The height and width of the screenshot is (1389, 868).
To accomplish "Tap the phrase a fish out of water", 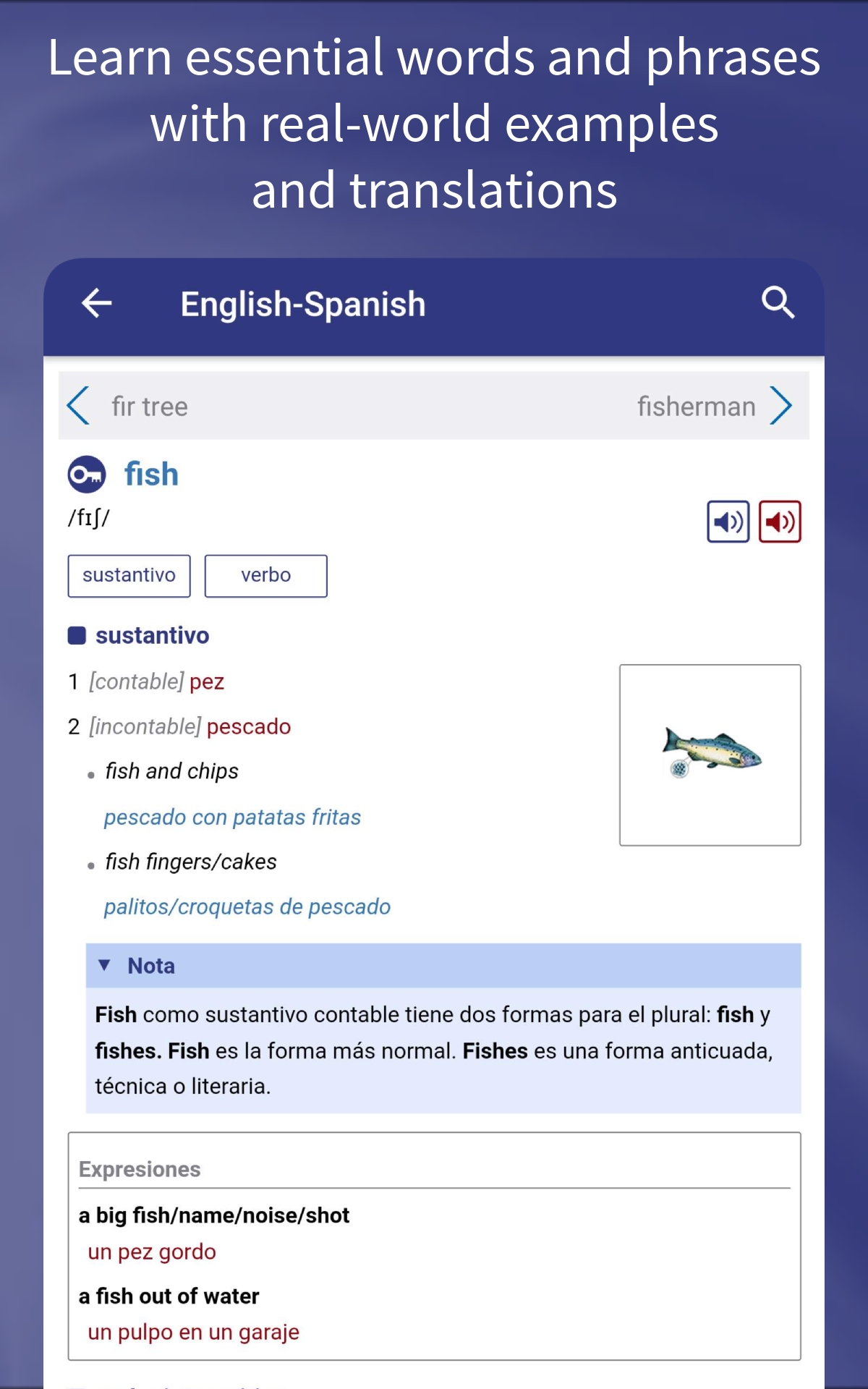I will 169,1296.
